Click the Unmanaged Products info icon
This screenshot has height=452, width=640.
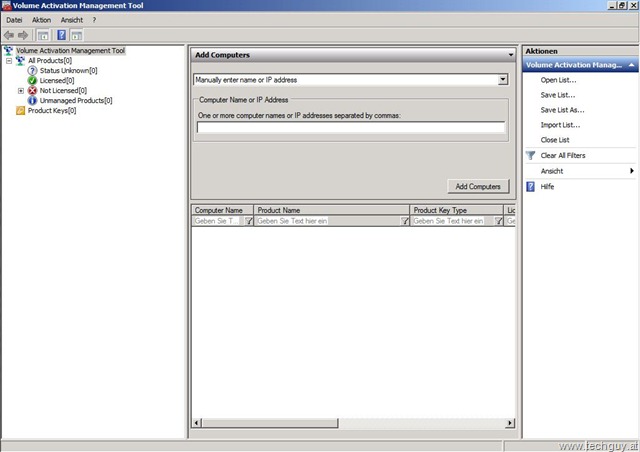32,100
